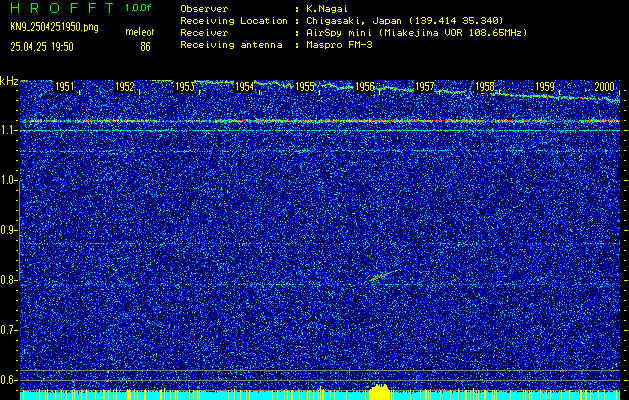Click the Receiving Location label
The width and height of the screenshot is (629, 400).
pos(234,21)
